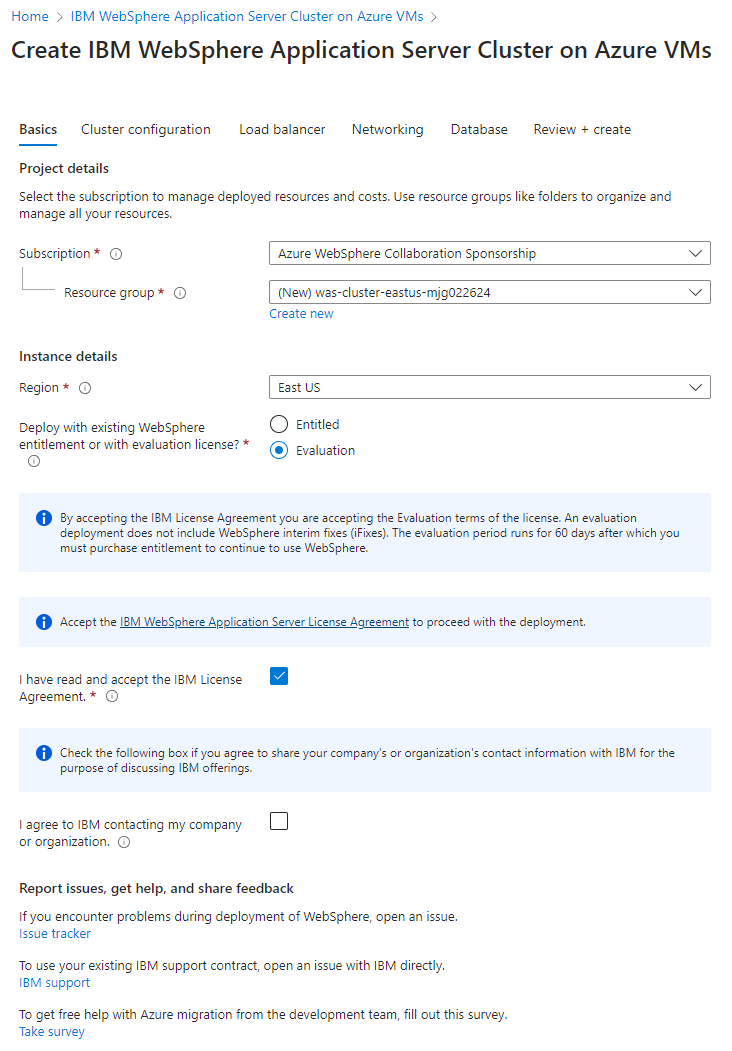This screenshot has width=732, height=1051.
Task: Click the blue info icon in the contact sharing banner
Action: click(43, 753)
